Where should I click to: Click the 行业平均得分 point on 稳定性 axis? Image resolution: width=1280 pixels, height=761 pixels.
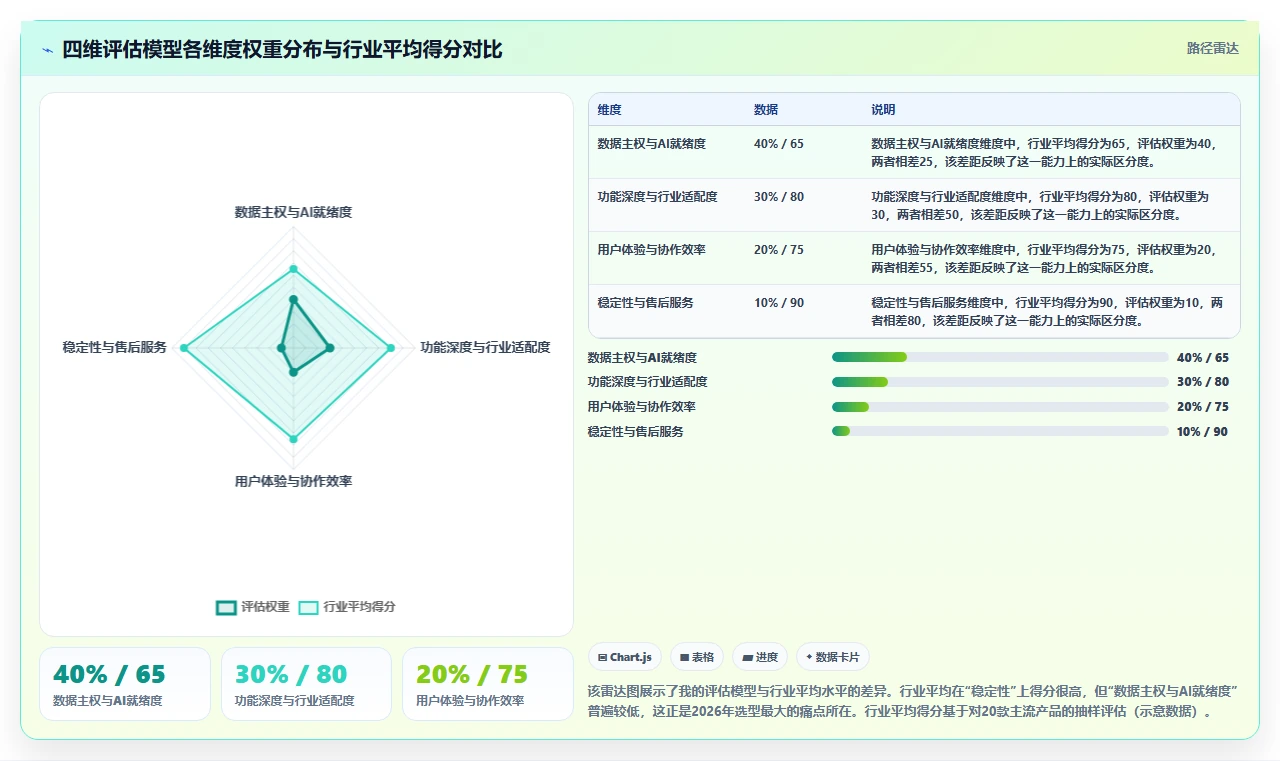pos(184,348)
